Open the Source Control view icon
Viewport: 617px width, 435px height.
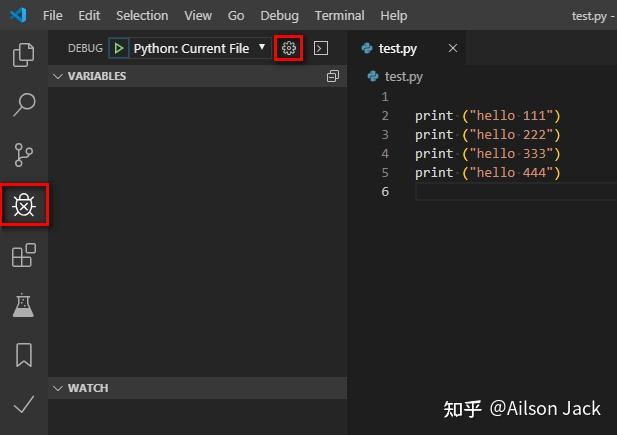[x=24, y=155]
